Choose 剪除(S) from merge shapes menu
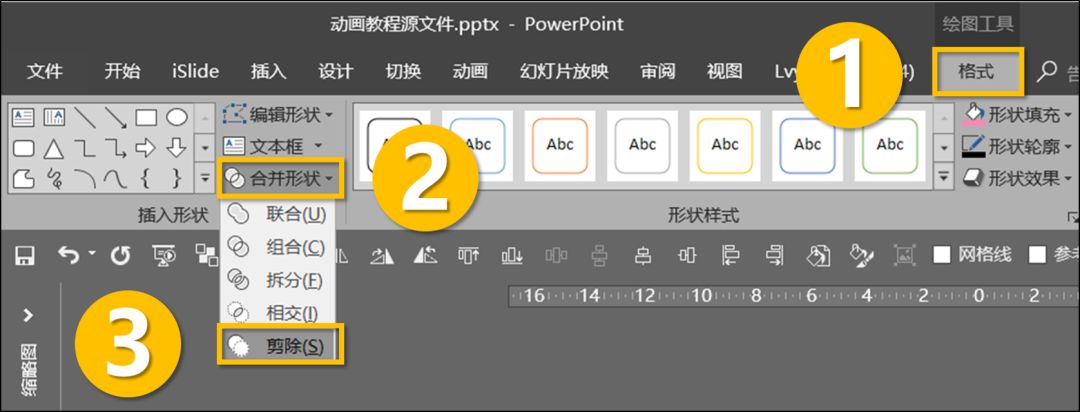The height and width of the screenshot is (412, 1080). pyautogui.click(x=280, y=346)
